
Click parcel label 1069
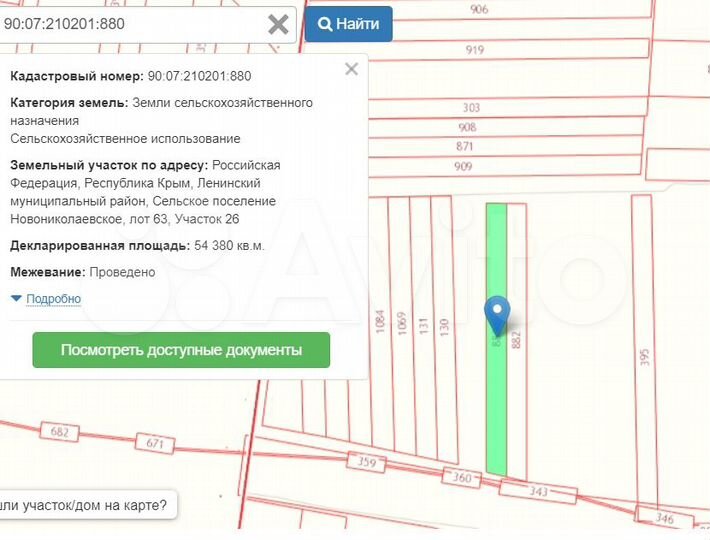pyautogui.click(x=402, y=324)
